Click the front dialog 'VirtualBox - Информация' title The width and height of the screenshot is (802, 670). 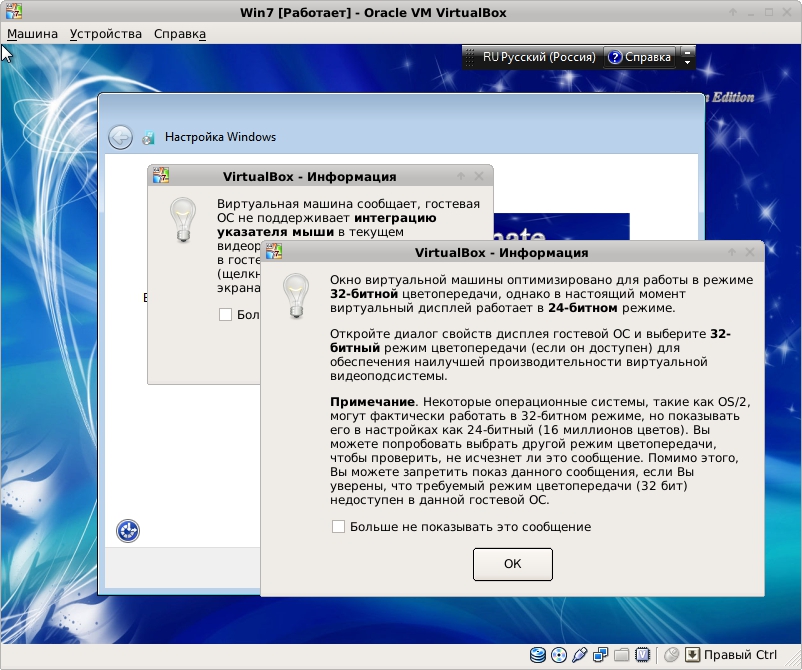point(501,253)
